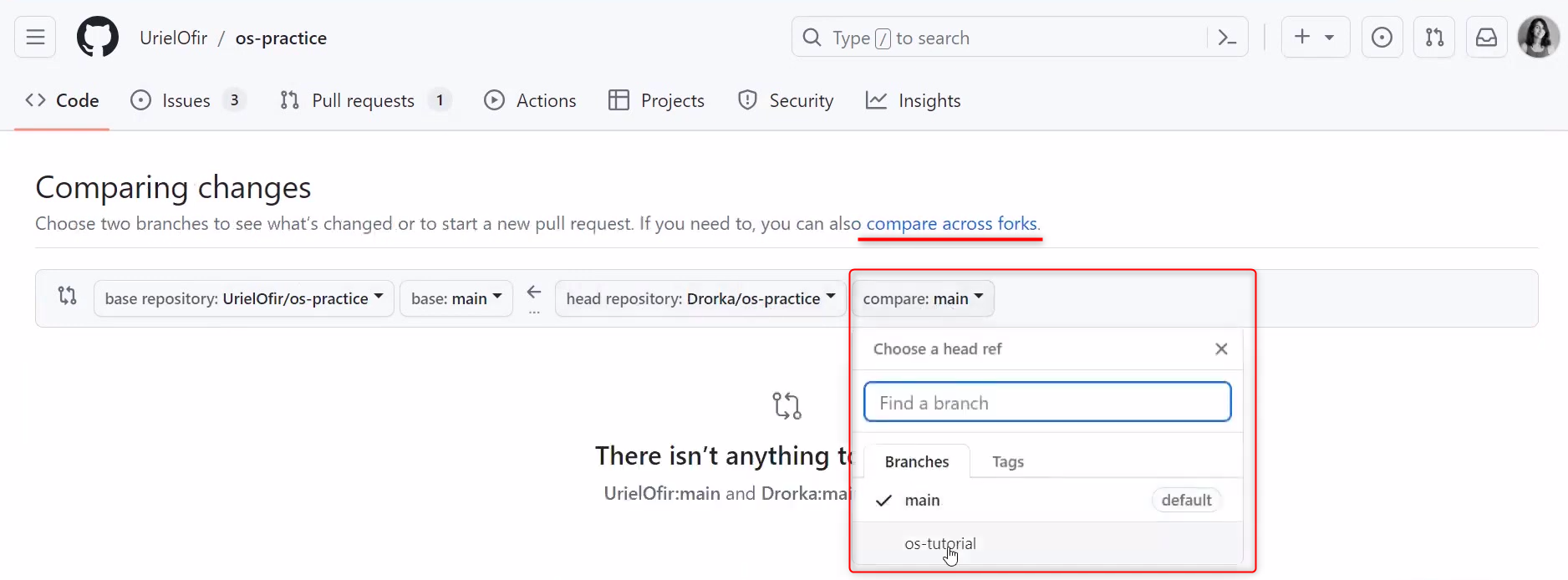View your pull requests from header icon

pyautogui.click(x=1434, y=38)
